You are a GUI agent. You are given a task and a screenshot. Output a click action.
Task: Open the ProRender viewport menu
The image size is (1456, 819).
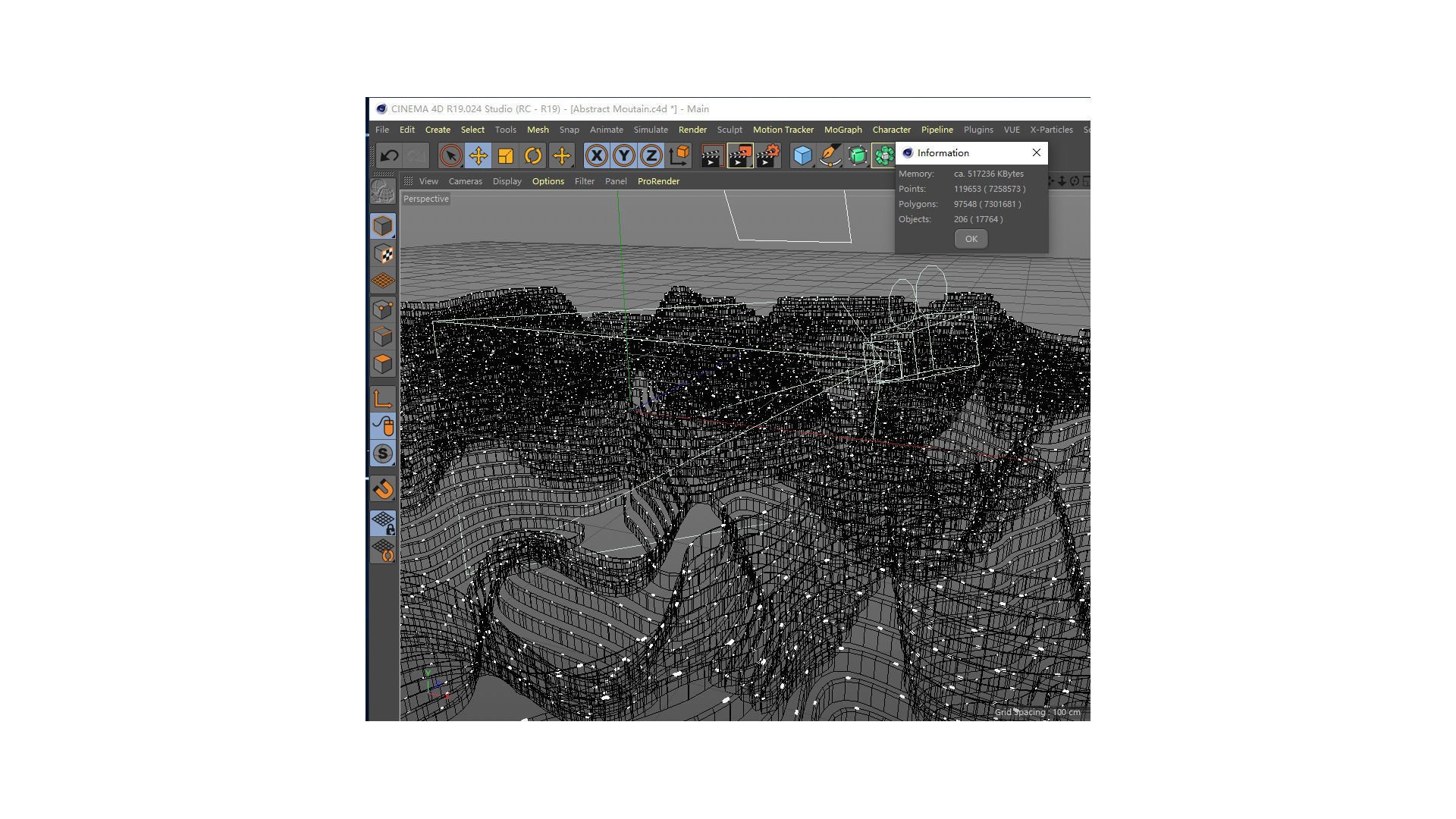(658, 181)
